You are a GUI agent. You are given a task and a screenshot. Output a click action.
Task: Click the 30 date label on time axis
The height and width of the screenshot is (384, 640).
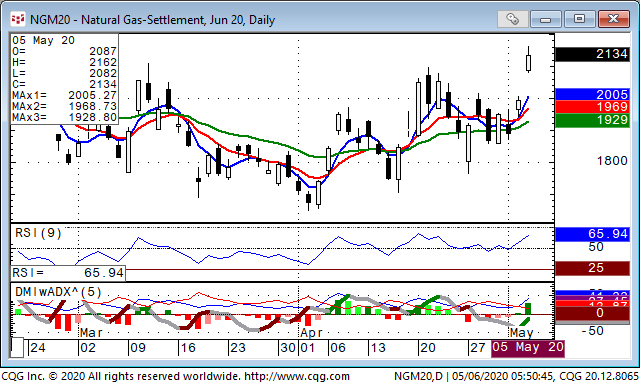(288, 348)
